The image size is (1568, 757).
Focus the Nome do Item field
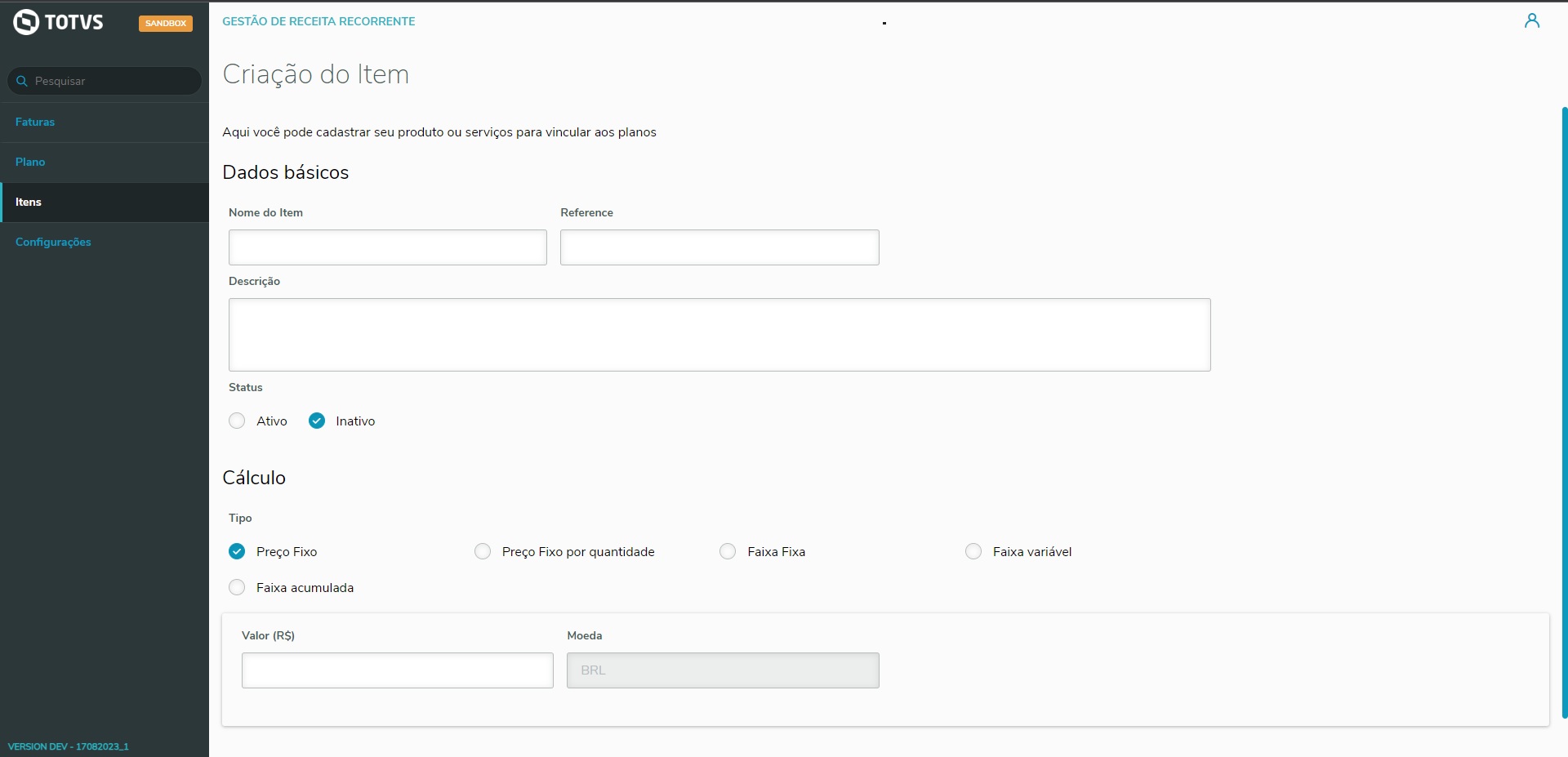click(x=387, y=247)
